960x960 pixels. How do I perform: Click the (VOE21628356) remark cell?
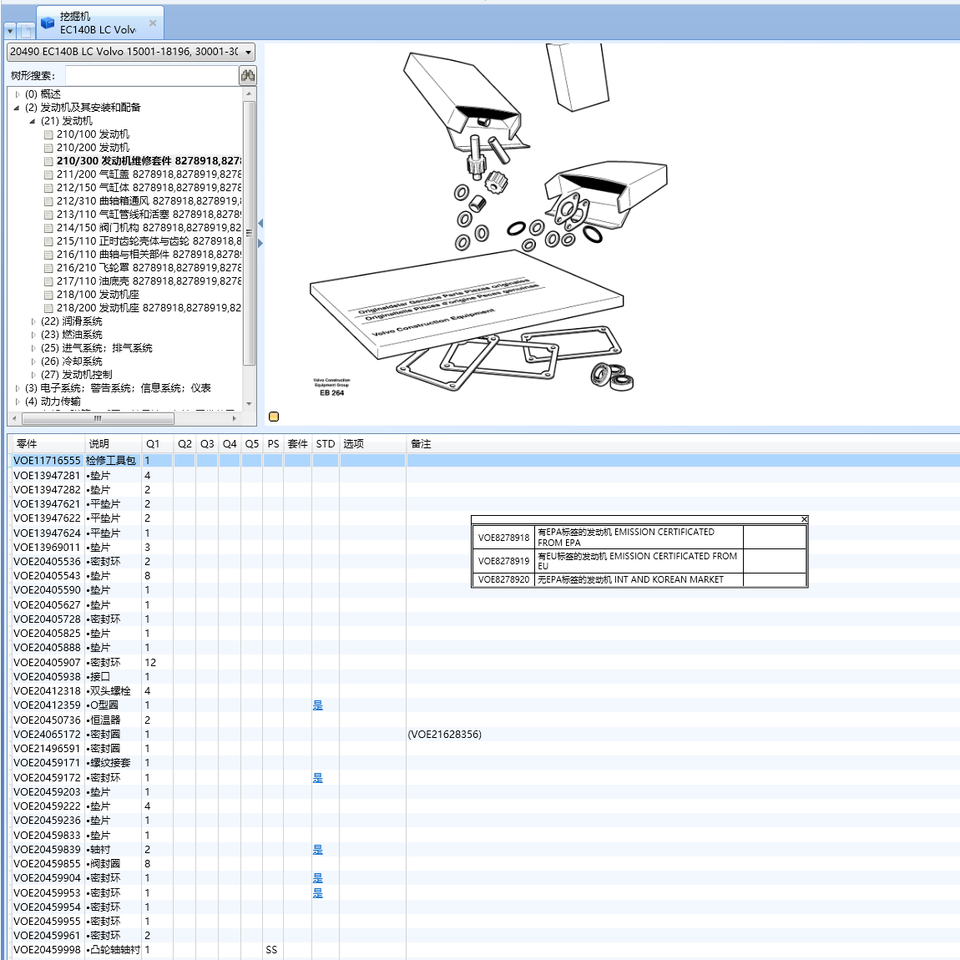(444, 735)
